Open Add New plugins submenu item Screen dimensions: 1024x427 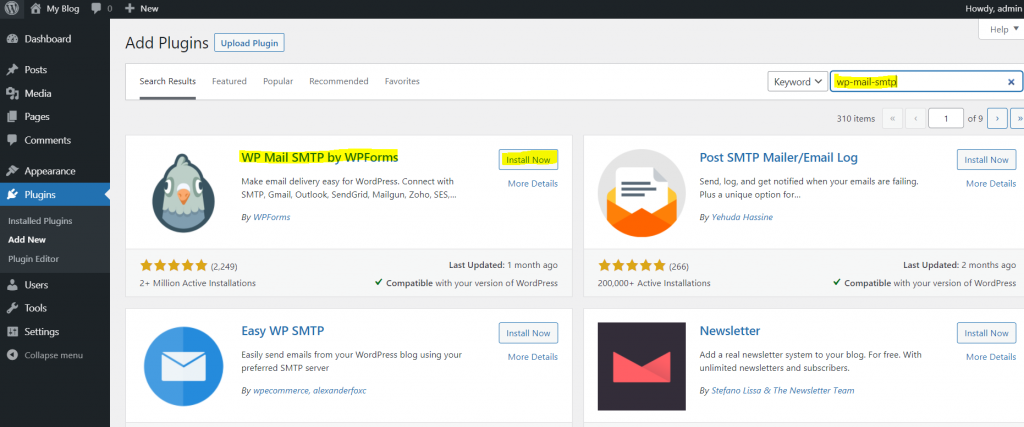pos(27,240)
